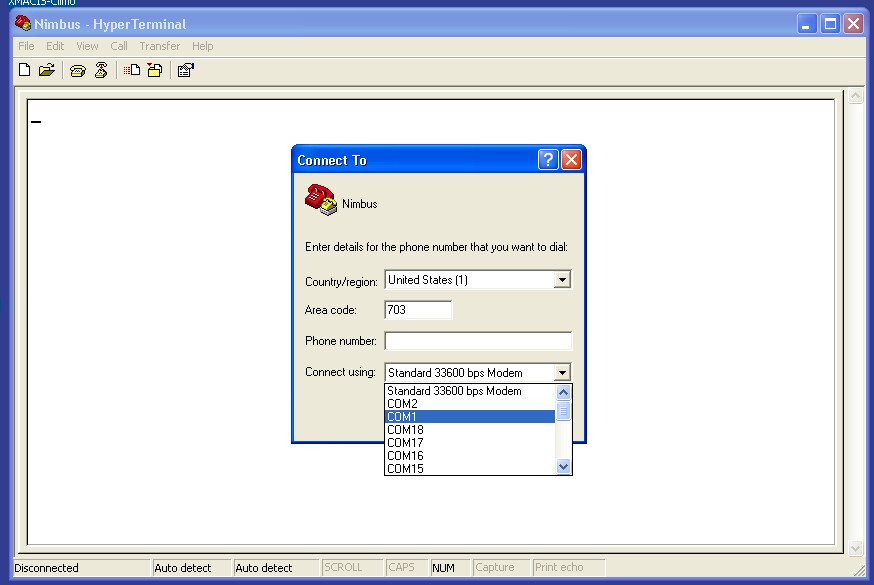Maximize the HyperTerminal window
874x585 pixels.
pyautogui.click(x=830, y=24)
